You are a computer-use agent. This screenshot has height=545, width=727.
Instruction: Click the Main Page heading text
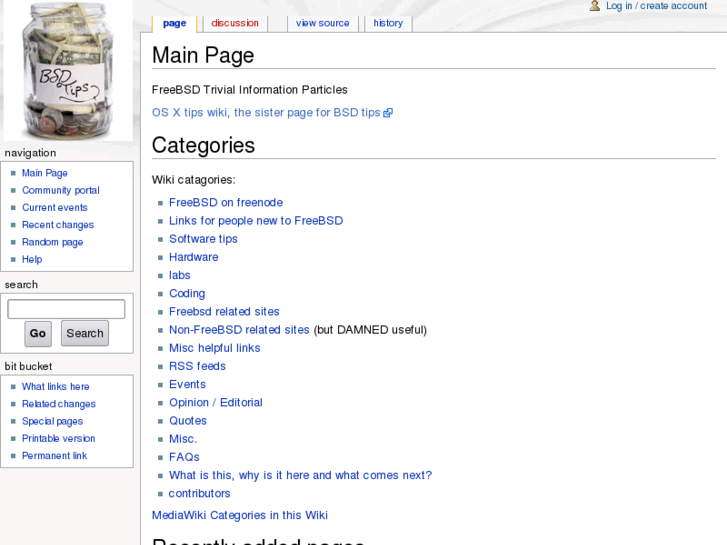point(203,55)
